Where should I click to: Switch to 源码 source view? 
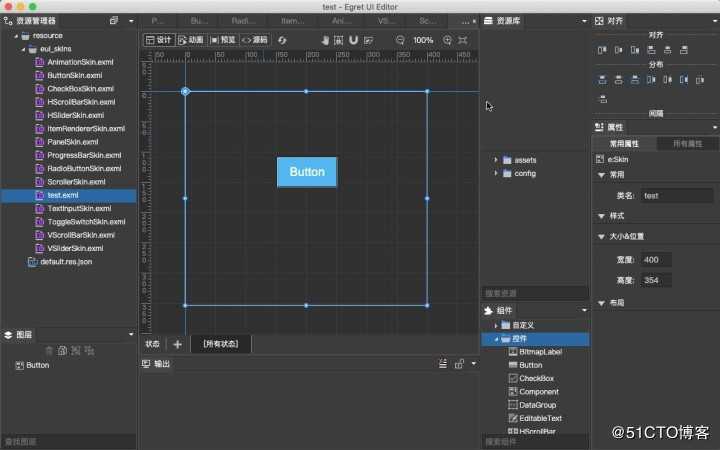(x=254, y=40)
